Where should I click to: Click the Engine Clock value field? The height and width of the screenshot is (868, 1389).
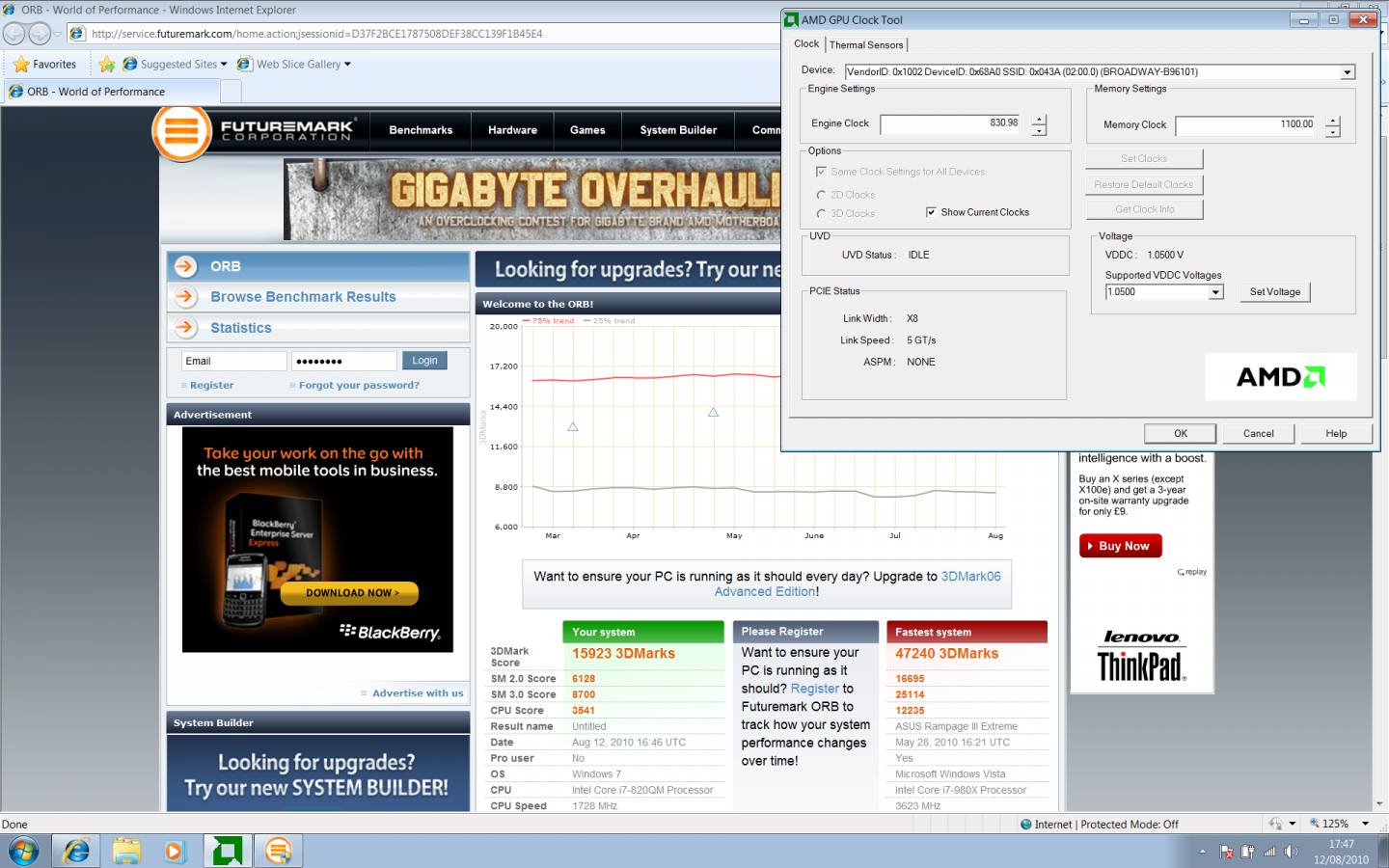950,124
